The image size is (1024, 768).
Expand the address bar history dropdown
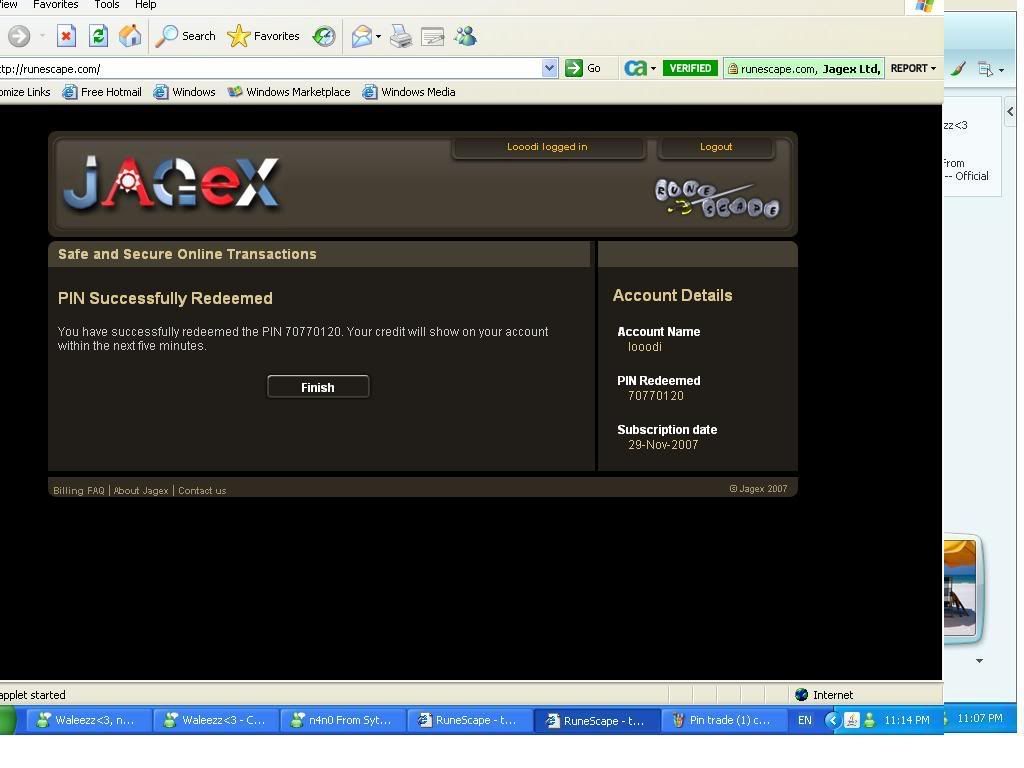click(550, 68)
